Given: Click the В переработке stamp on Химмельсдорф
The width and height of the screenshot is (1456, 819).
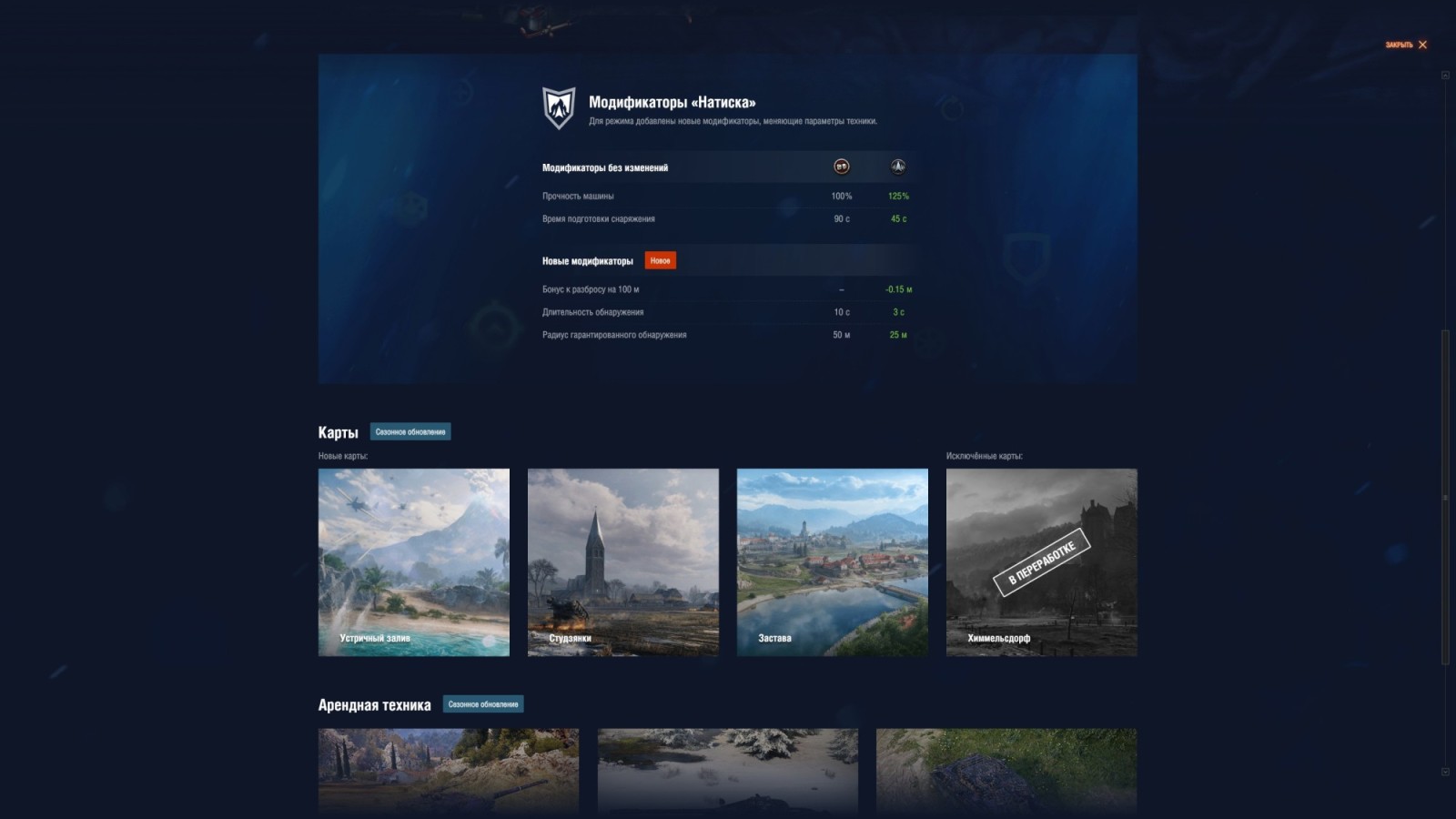Looking at the screenshot, I should coord(1041,561).
